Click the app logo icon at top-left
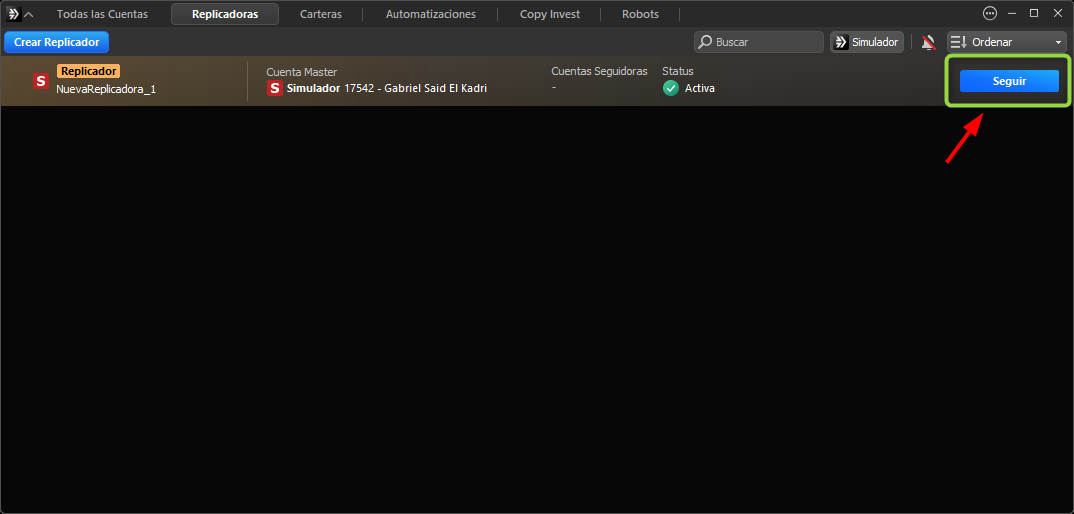Screen dimensions: 1074x514 tap(14, 14)
